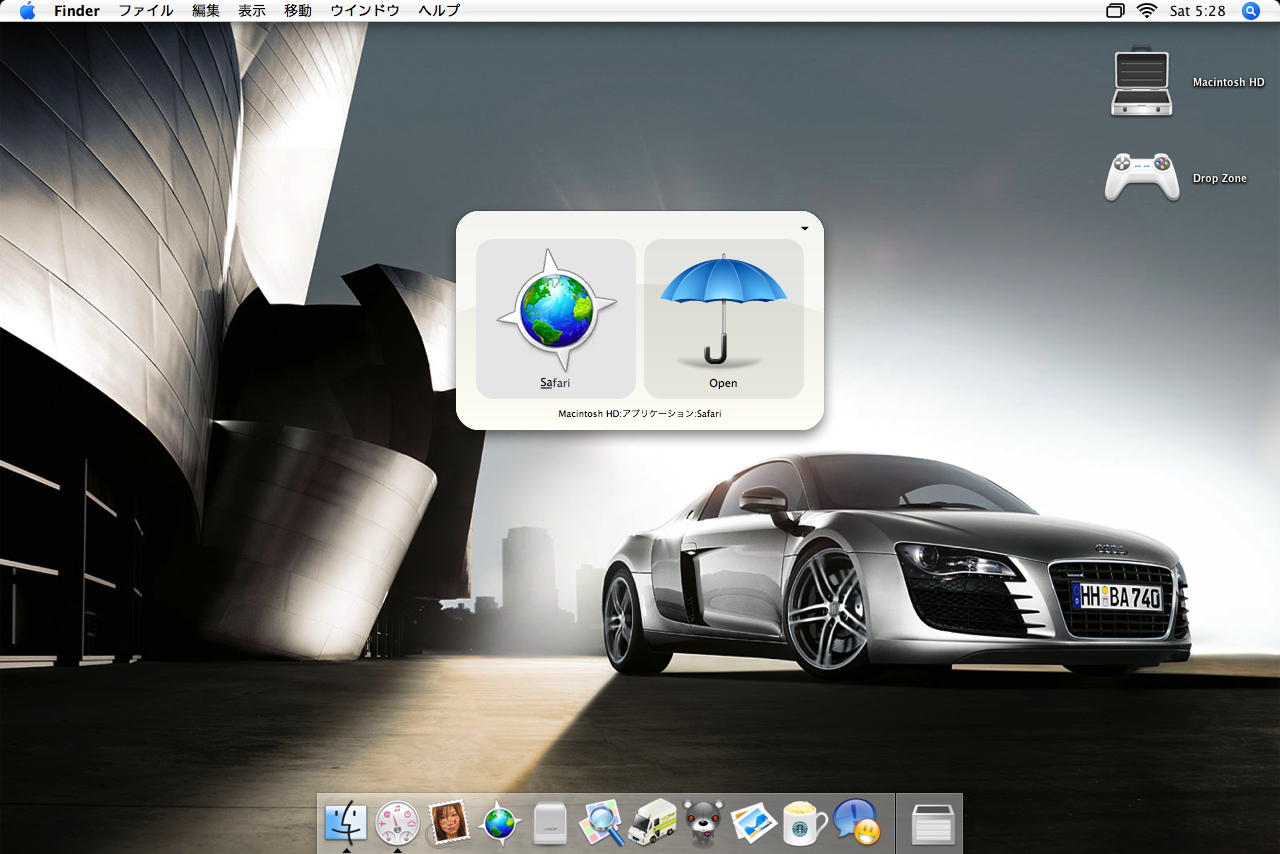
Task: Select the Drop Zone gamepad desktop icon
Action: click(x=1141, y=176)
